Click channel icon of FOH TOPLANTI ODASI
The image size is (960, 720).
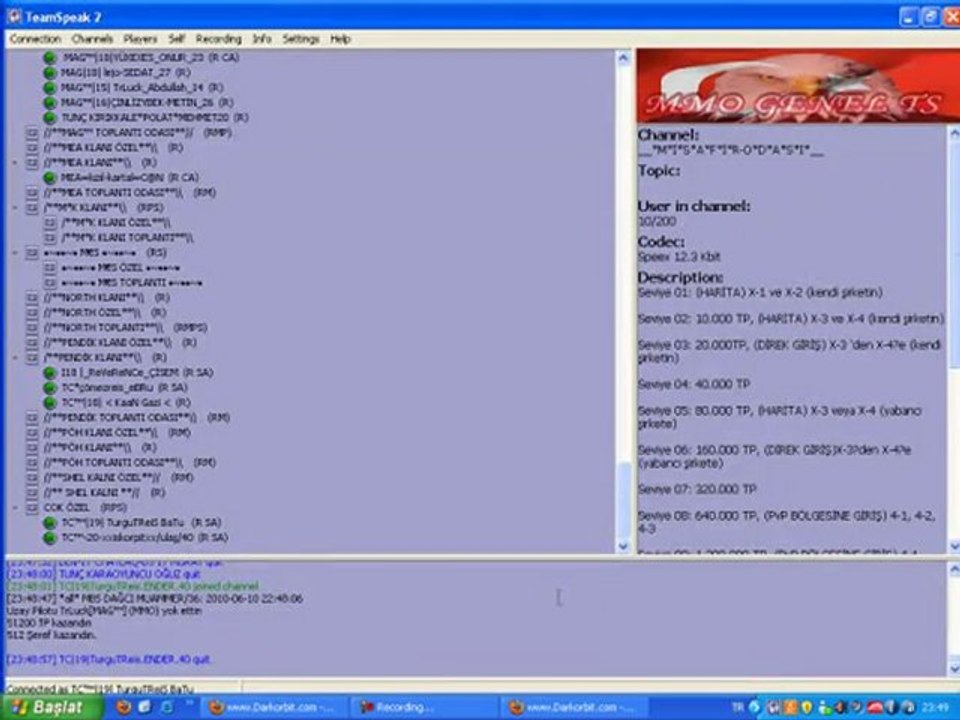[x=32, y=463]
